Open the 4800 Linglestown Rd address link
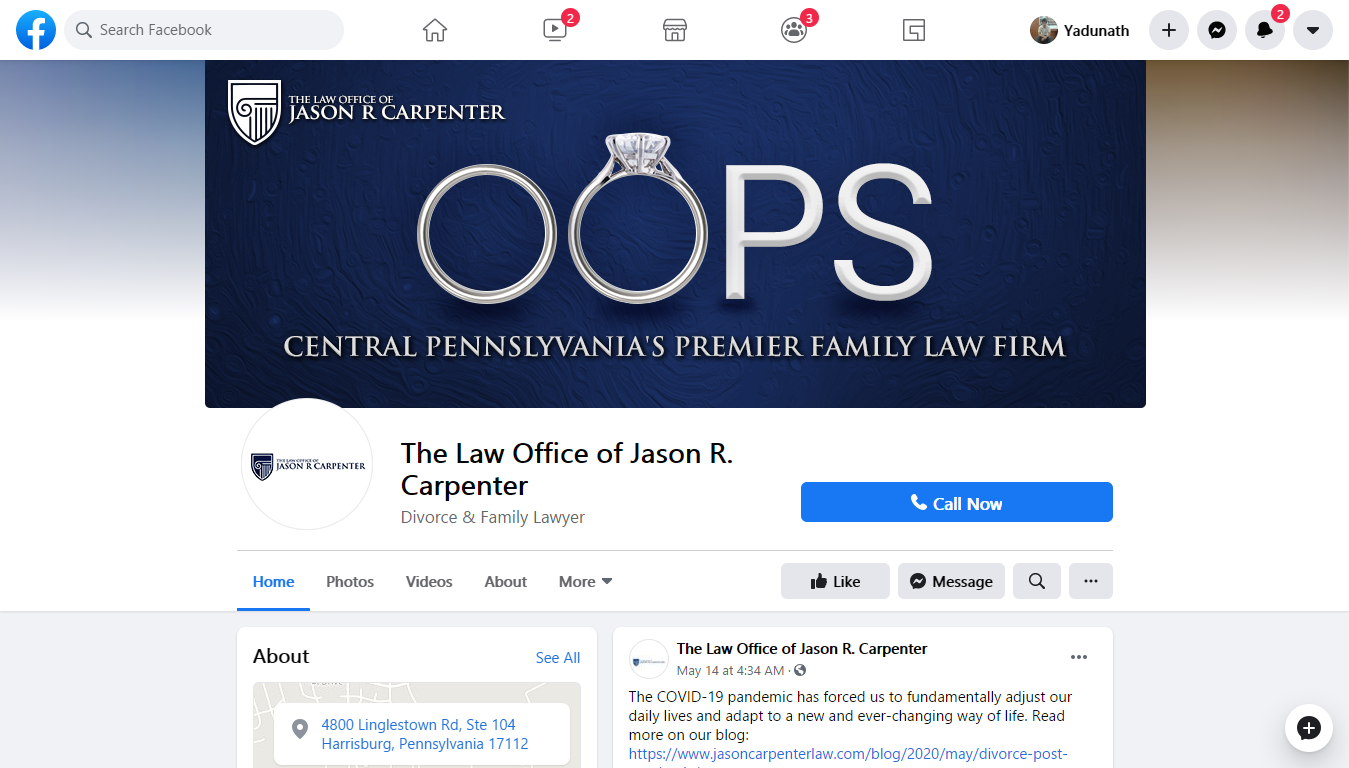The width and height of the screenshot is (1349, 768). click(424, 734)
